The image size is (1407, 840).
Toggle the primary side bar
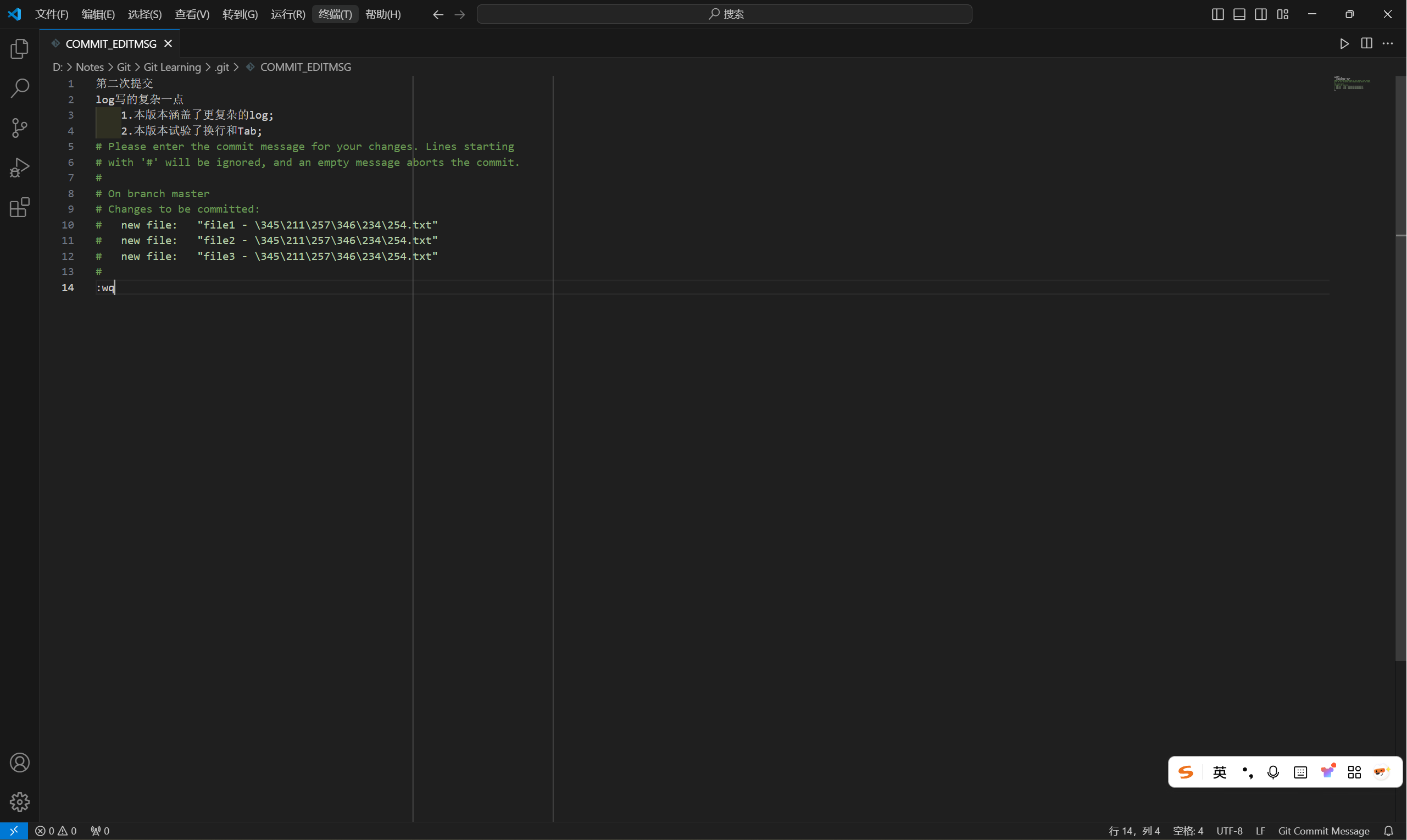coord(1217,14)
